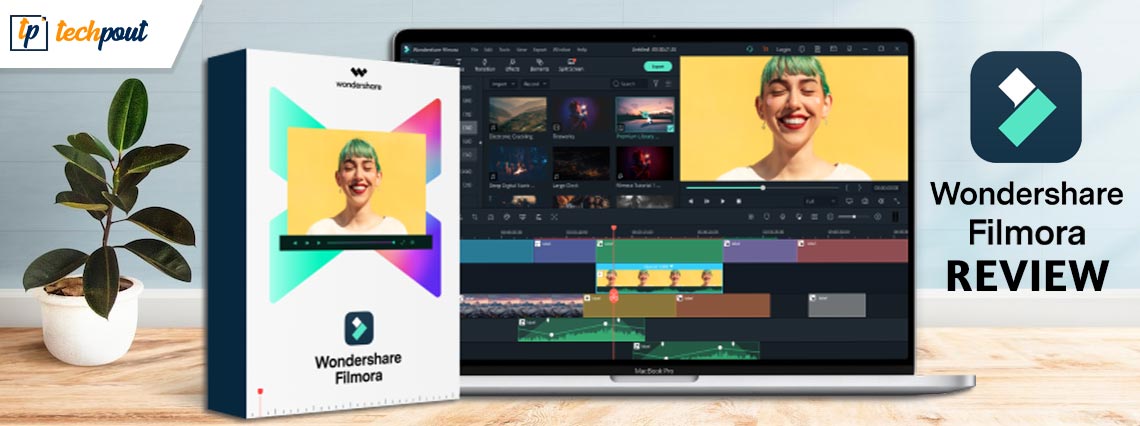Click the red scissors split button on playhead

coord(614,295)
